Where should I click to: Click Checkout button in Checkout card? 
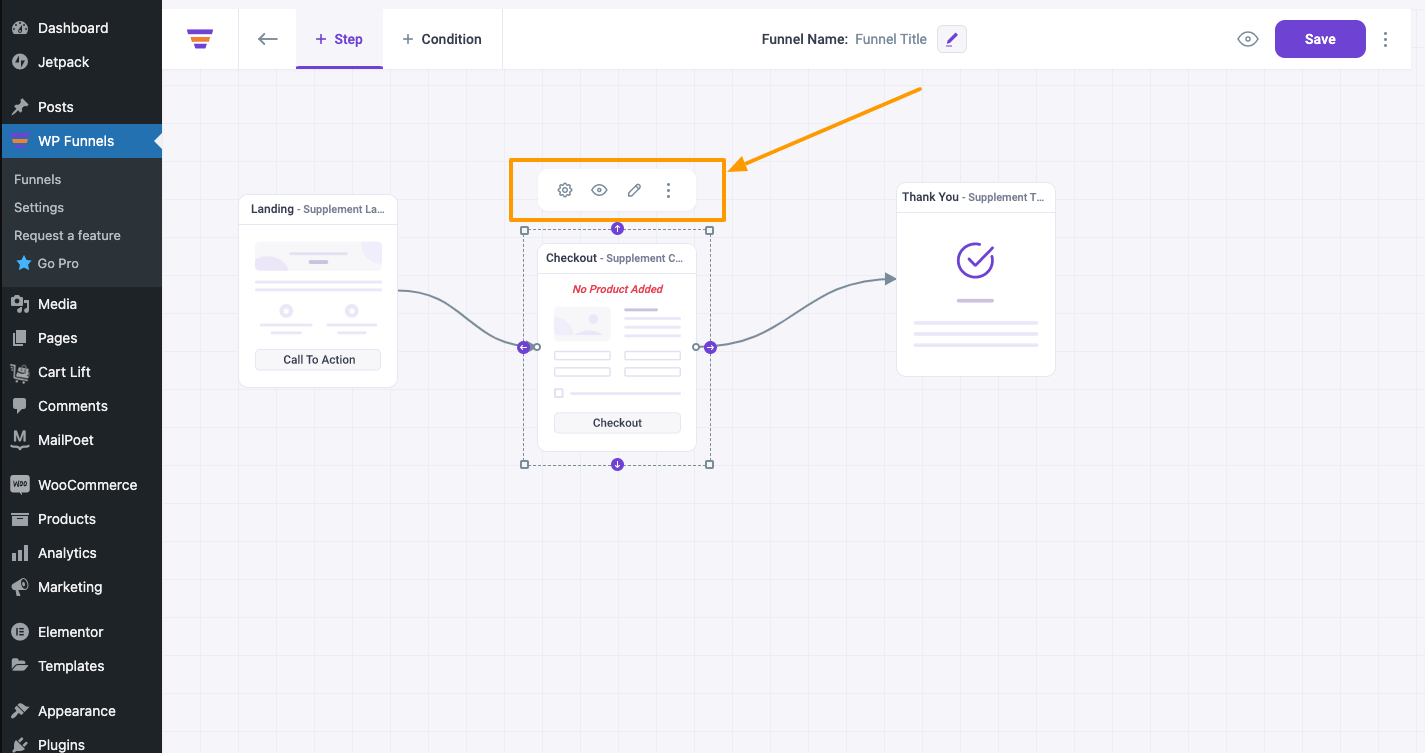617,423
